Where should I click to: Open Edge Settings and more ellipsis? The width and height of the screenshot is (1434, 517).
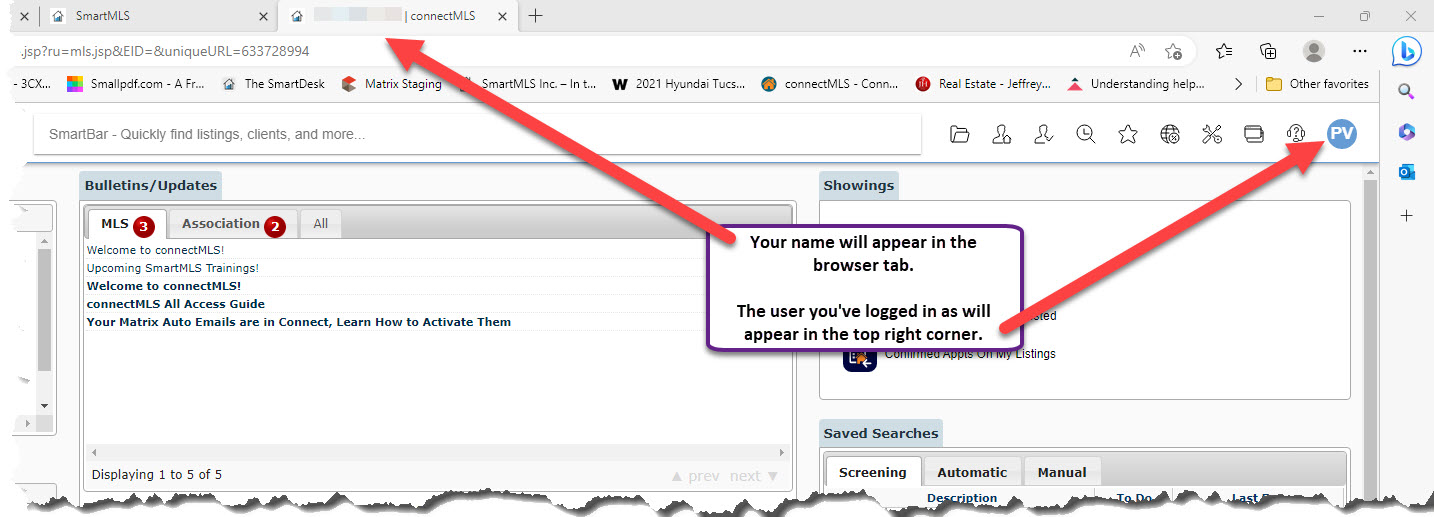click(1359, 51)
